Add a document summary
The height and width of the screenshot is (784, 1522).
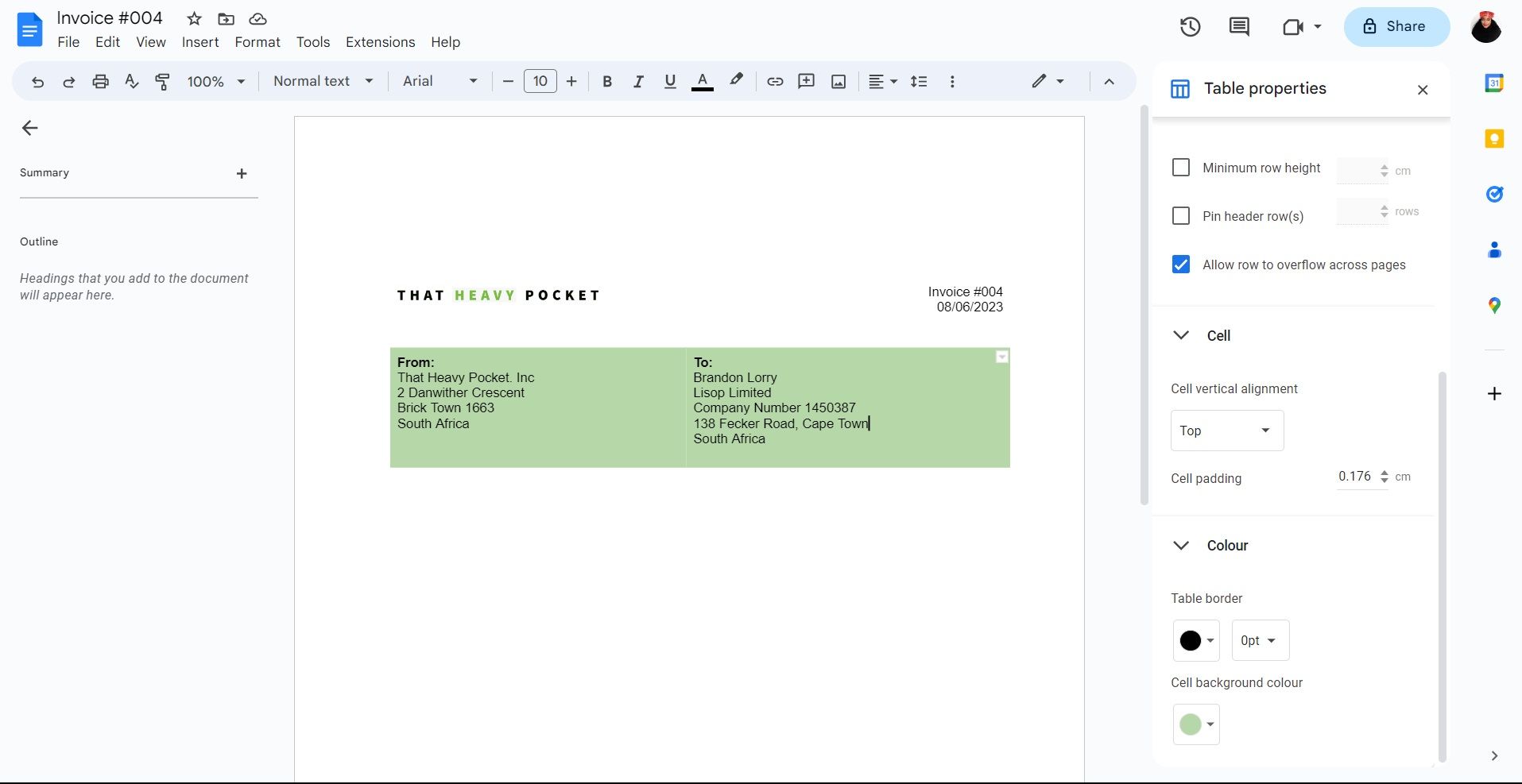pyautogui.click(x=242, y=174)
